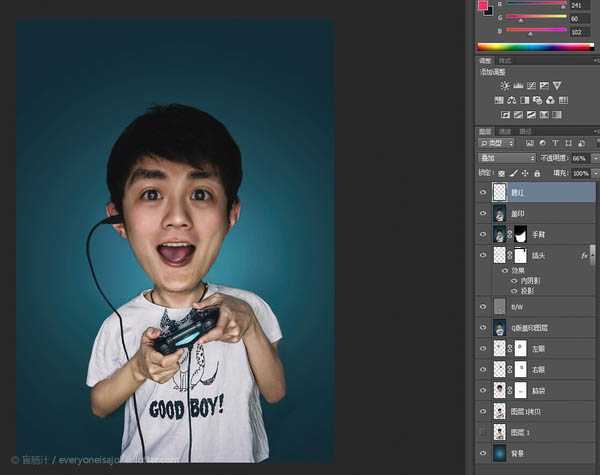600x475 pixels.
Task: Toggle 投影 drop shadow effect visibility
Action: click(x=514, y=291)
